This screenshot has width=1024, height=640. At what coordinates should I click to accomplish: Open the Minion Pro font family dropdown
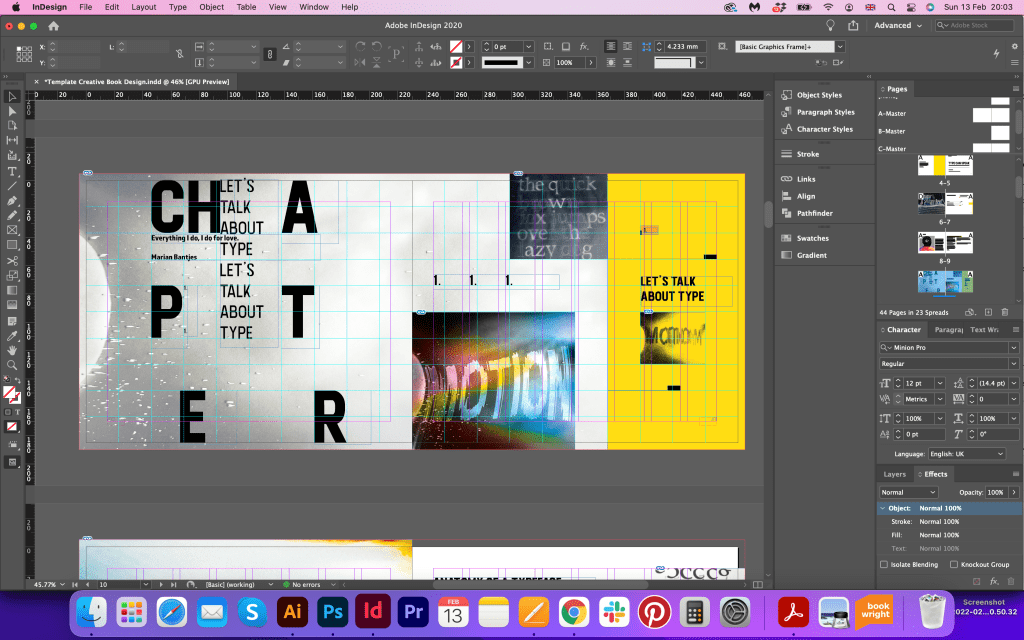1013,347
